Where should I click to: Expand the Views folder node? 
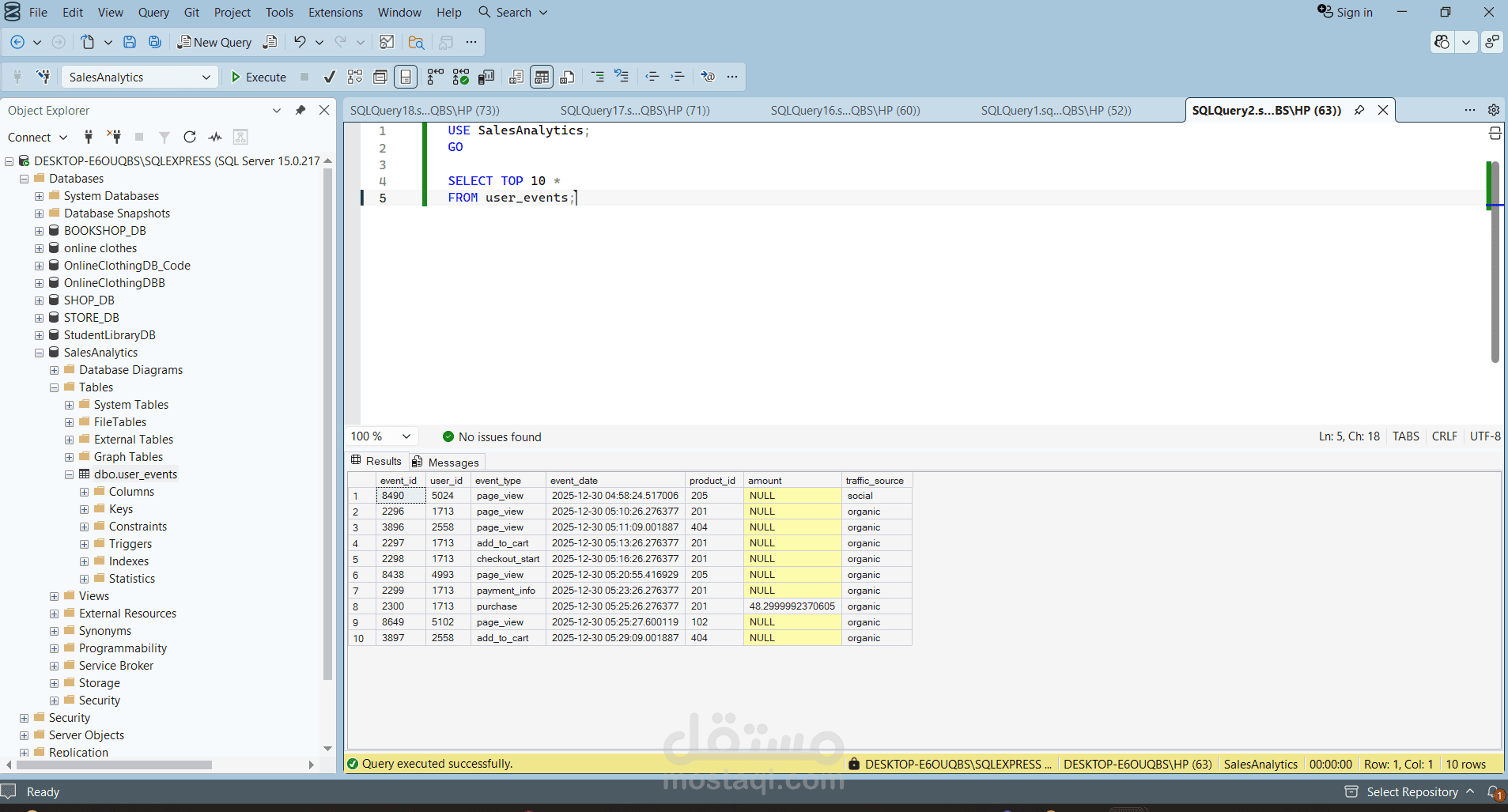[x=55, y=596]
